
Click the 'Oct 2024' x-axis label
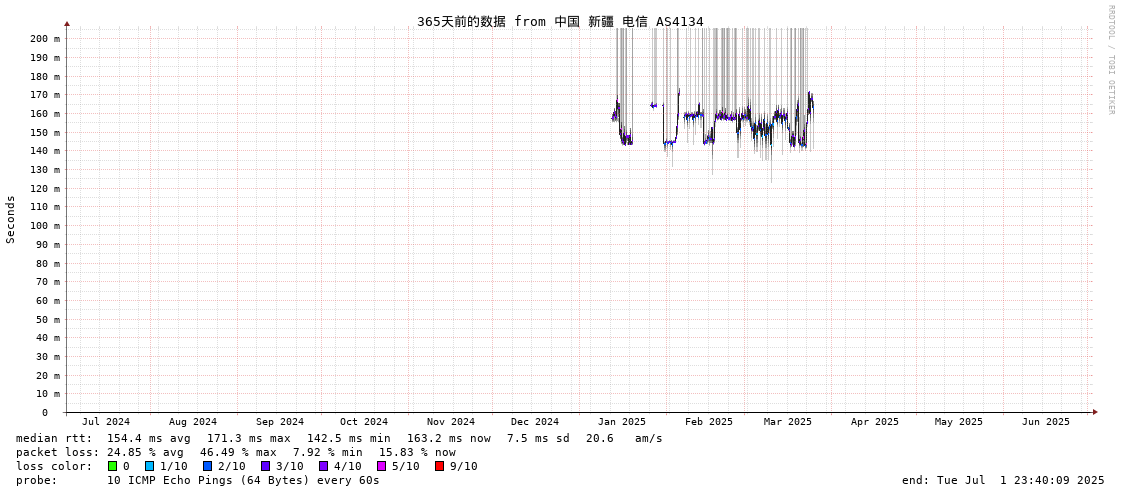pyautogui.click(x=364, y=422)
